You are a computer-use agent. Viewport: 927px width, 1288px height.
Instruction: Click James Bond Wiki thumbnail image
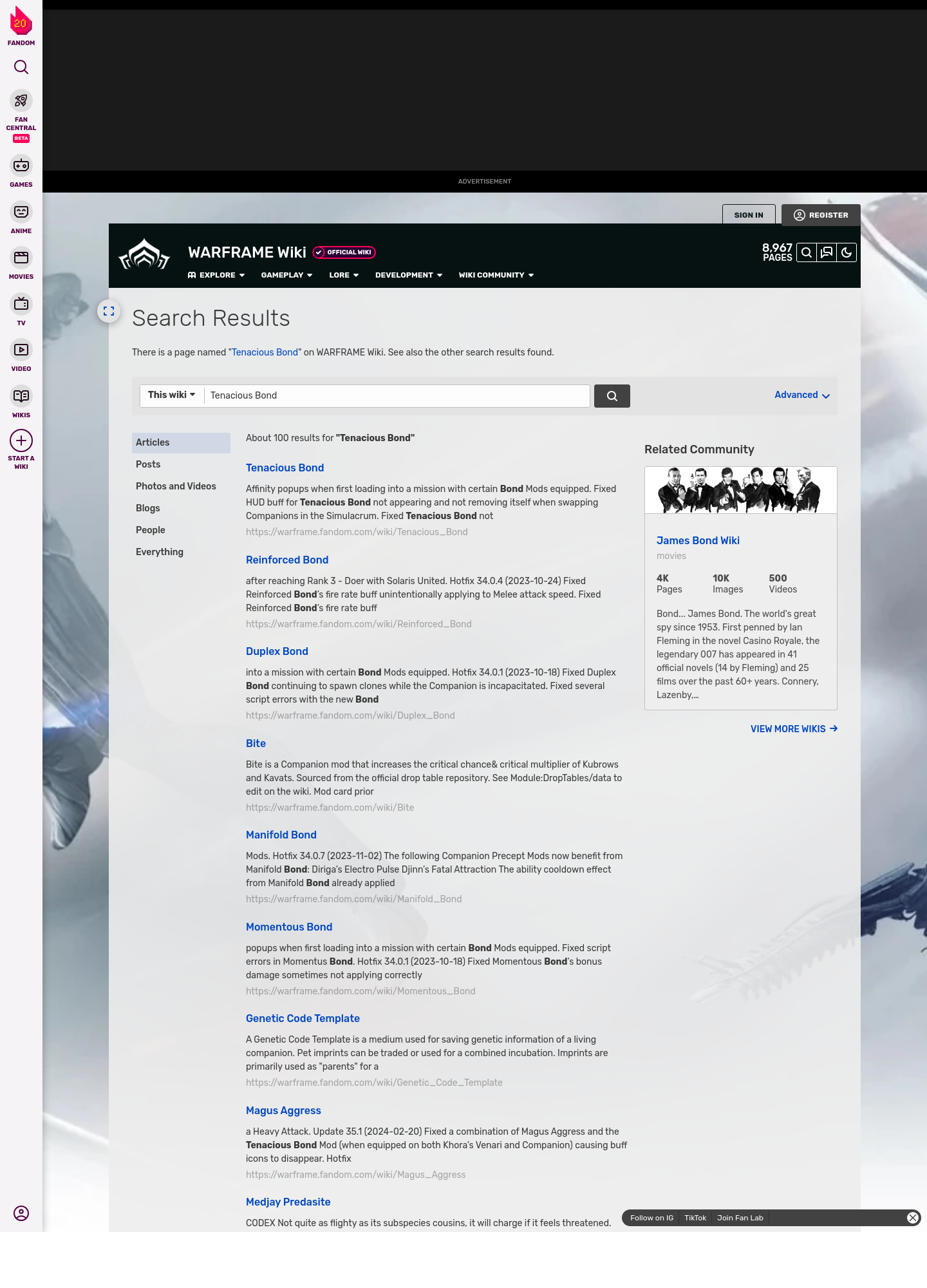point(741,490)
